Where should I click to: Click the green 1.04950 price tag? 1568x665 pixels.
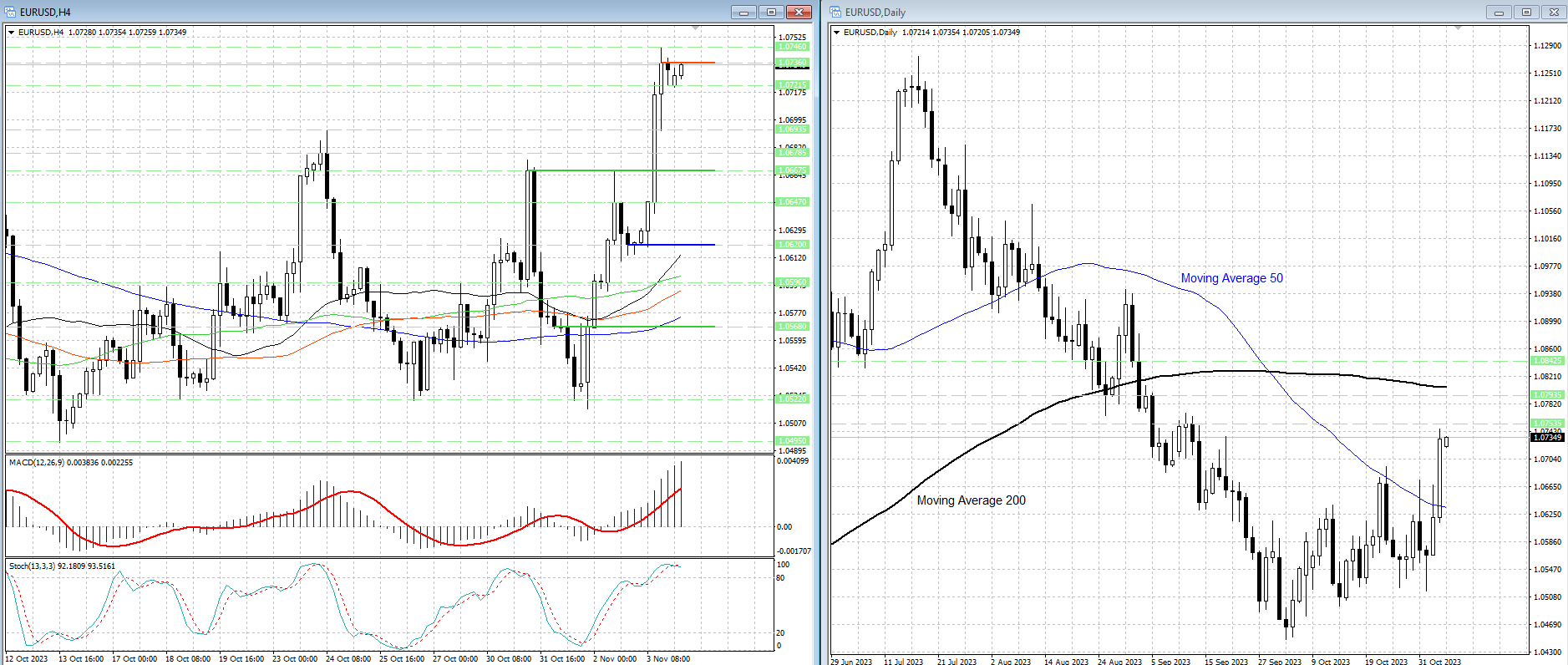point(793,441)
